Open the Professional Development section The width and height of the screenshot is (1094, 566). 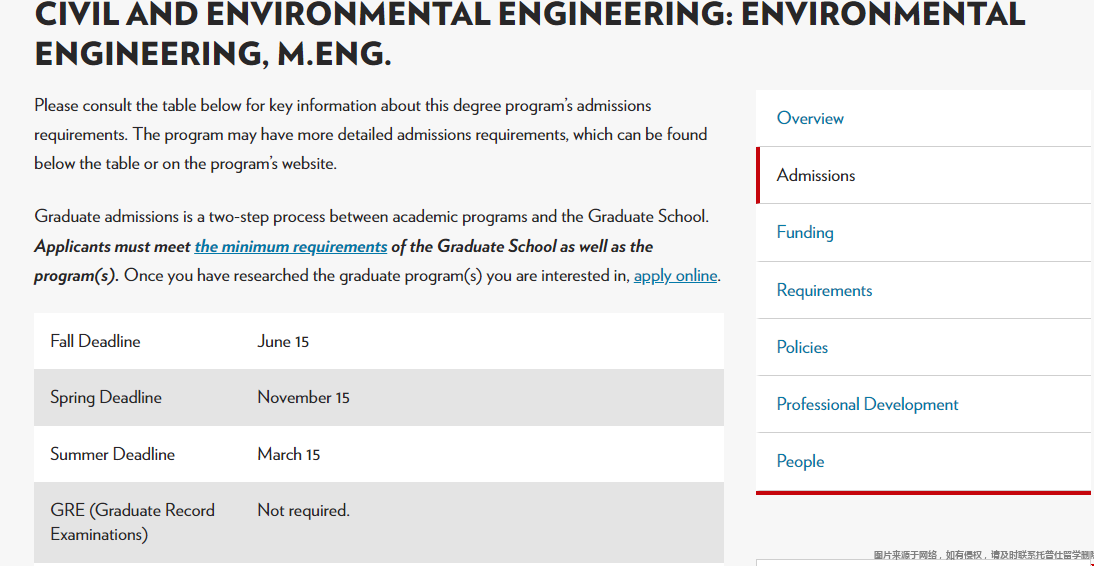click(x=867, y=404)
